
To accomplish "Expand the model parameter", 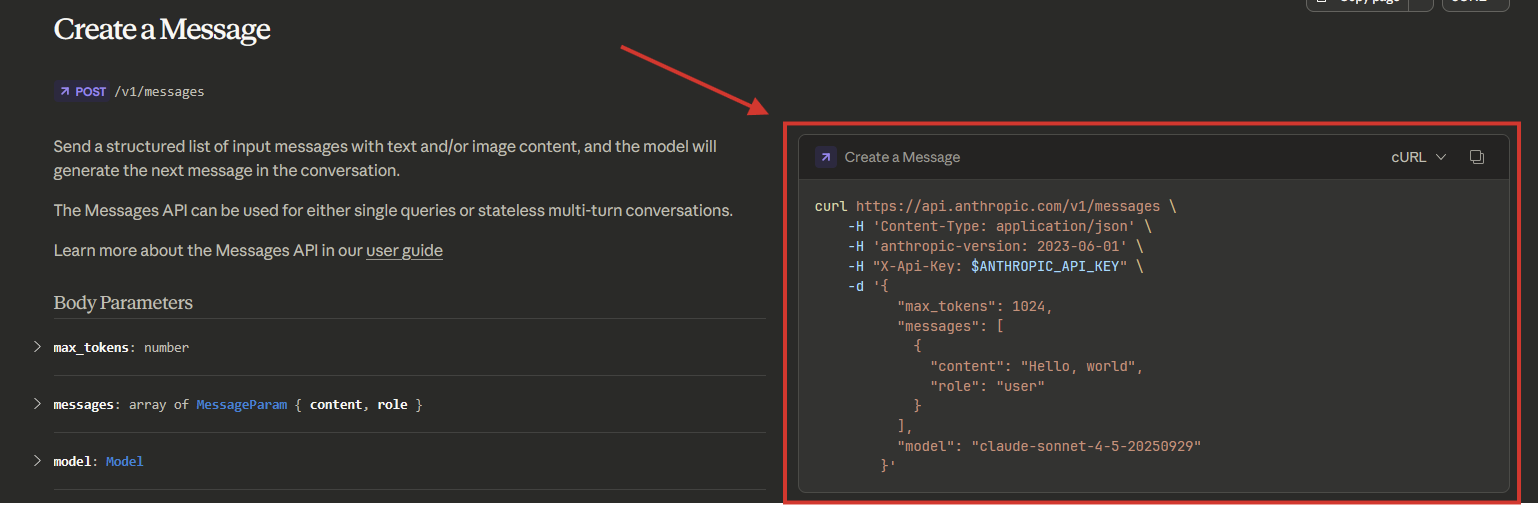I will point(37,461).
